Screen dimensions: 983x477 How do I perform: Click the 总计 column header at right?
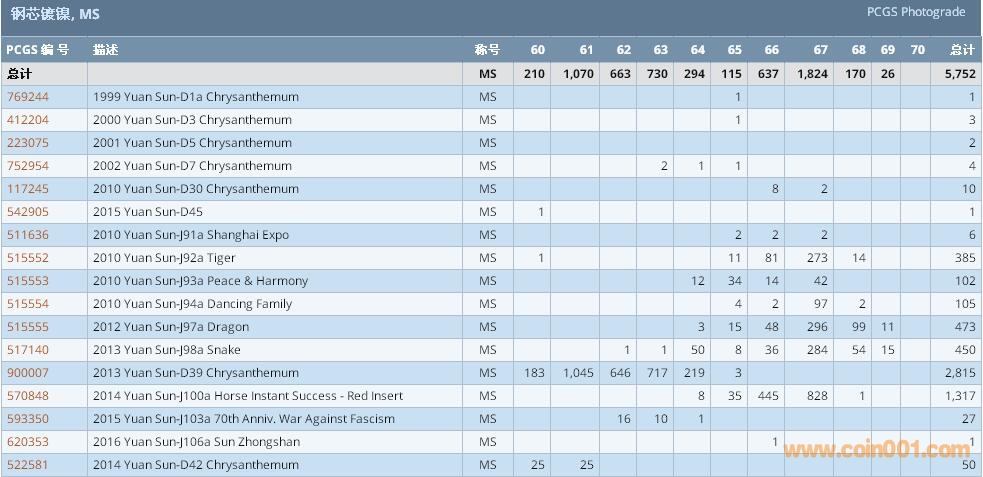point(961,50)
